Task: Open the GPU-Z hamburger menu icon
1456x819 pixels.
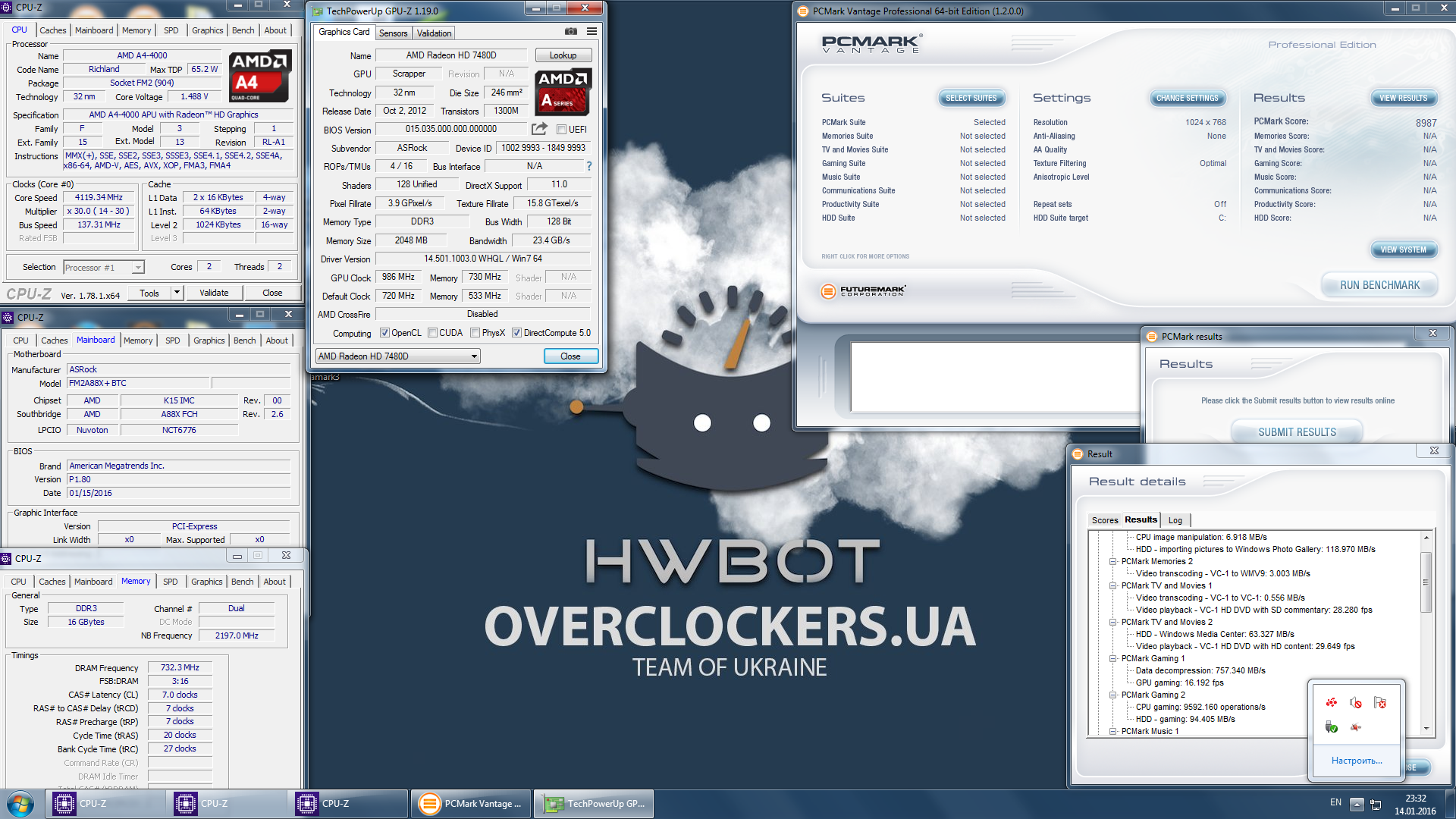Action: coord(591,32)
